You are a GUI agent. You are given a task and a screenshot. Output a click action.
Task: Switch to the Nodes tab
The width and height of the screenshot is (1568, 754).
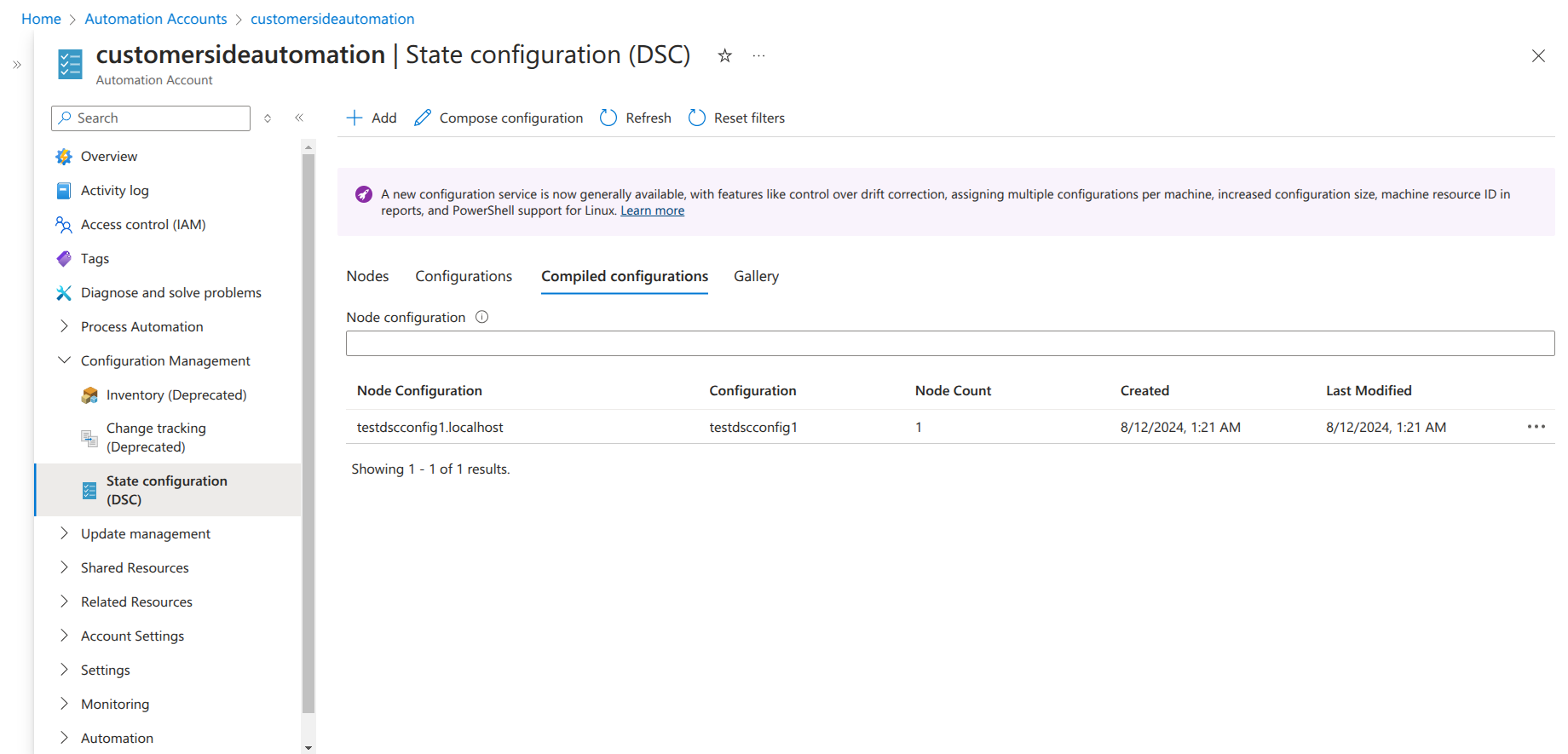coord(367,276)
